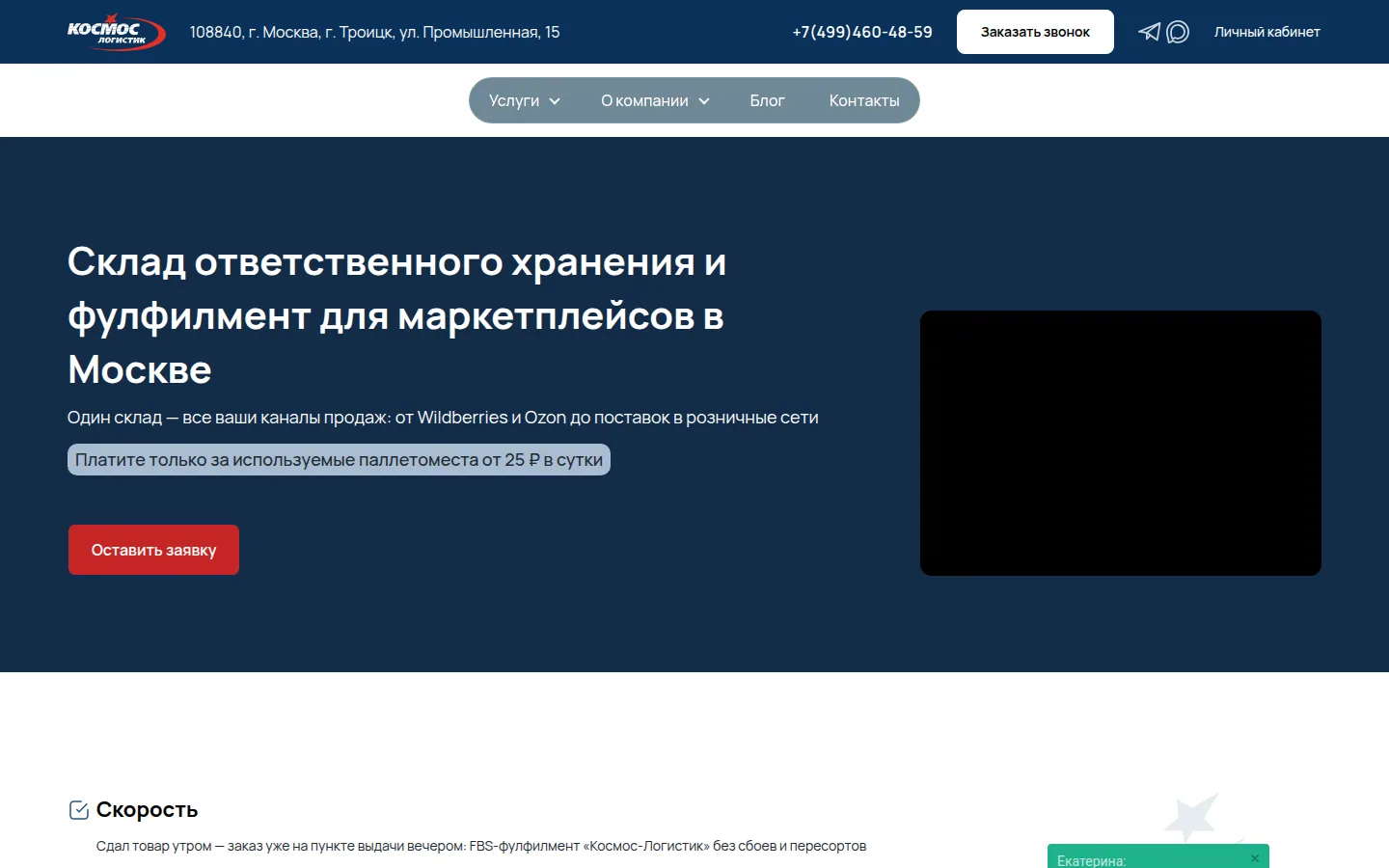Open the Блог menu item
Image resolution: width=1389 pixels, height=868 pixels.
767,100
